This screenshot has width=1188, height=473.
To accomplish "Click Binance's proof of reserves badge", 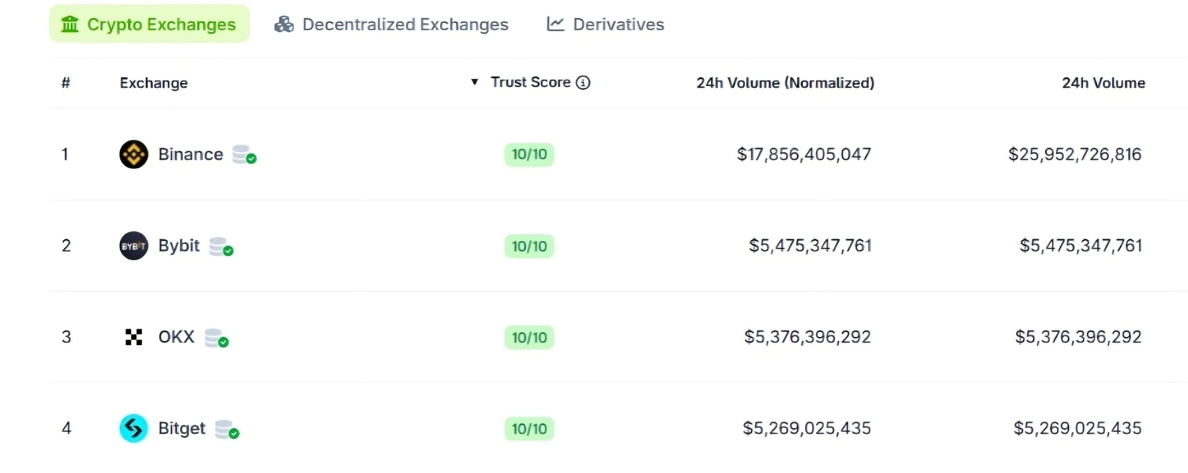I will [244, 155].
